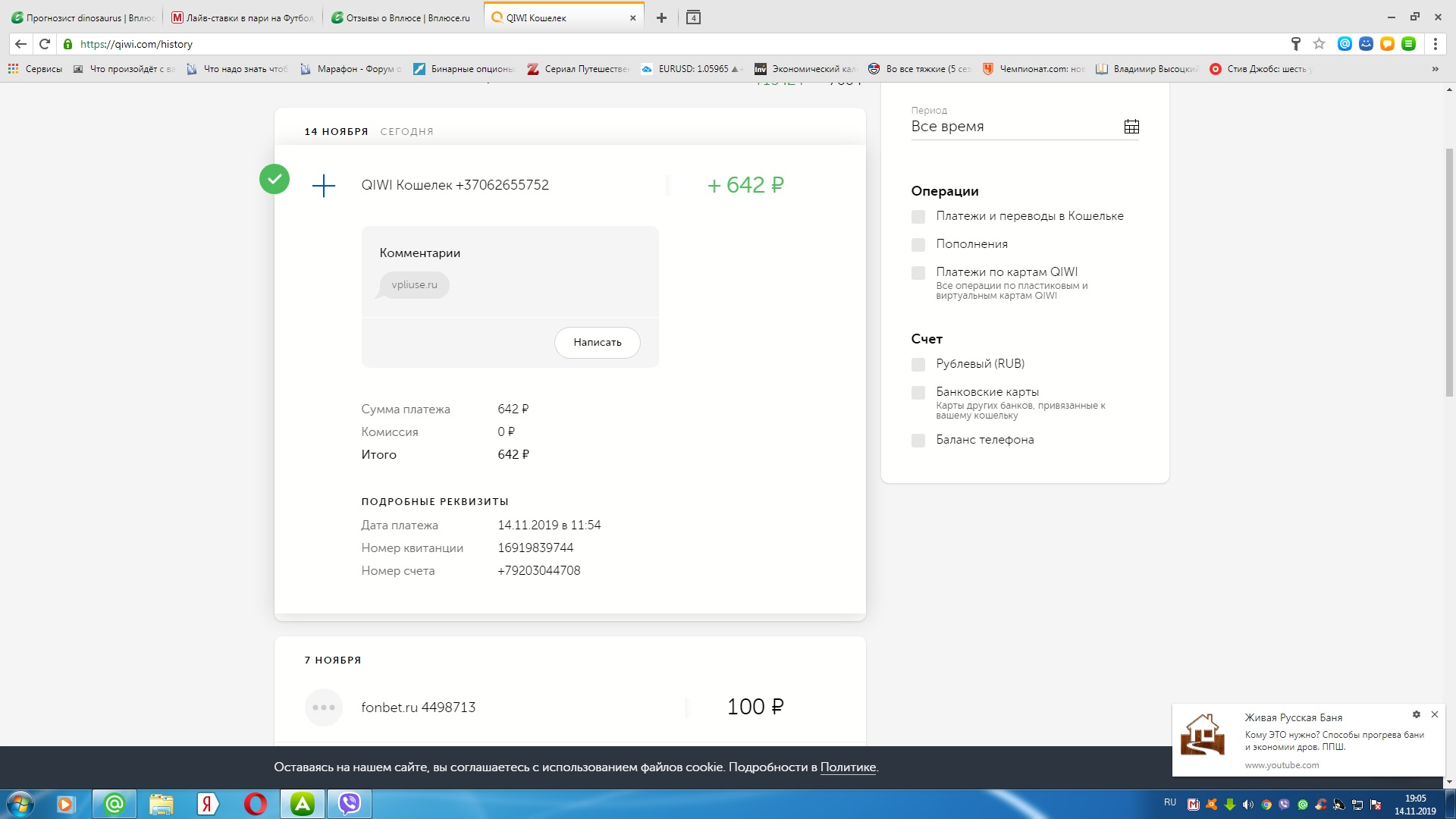
Task: Click the blue plus top-up icon
Action: [324, 186]
